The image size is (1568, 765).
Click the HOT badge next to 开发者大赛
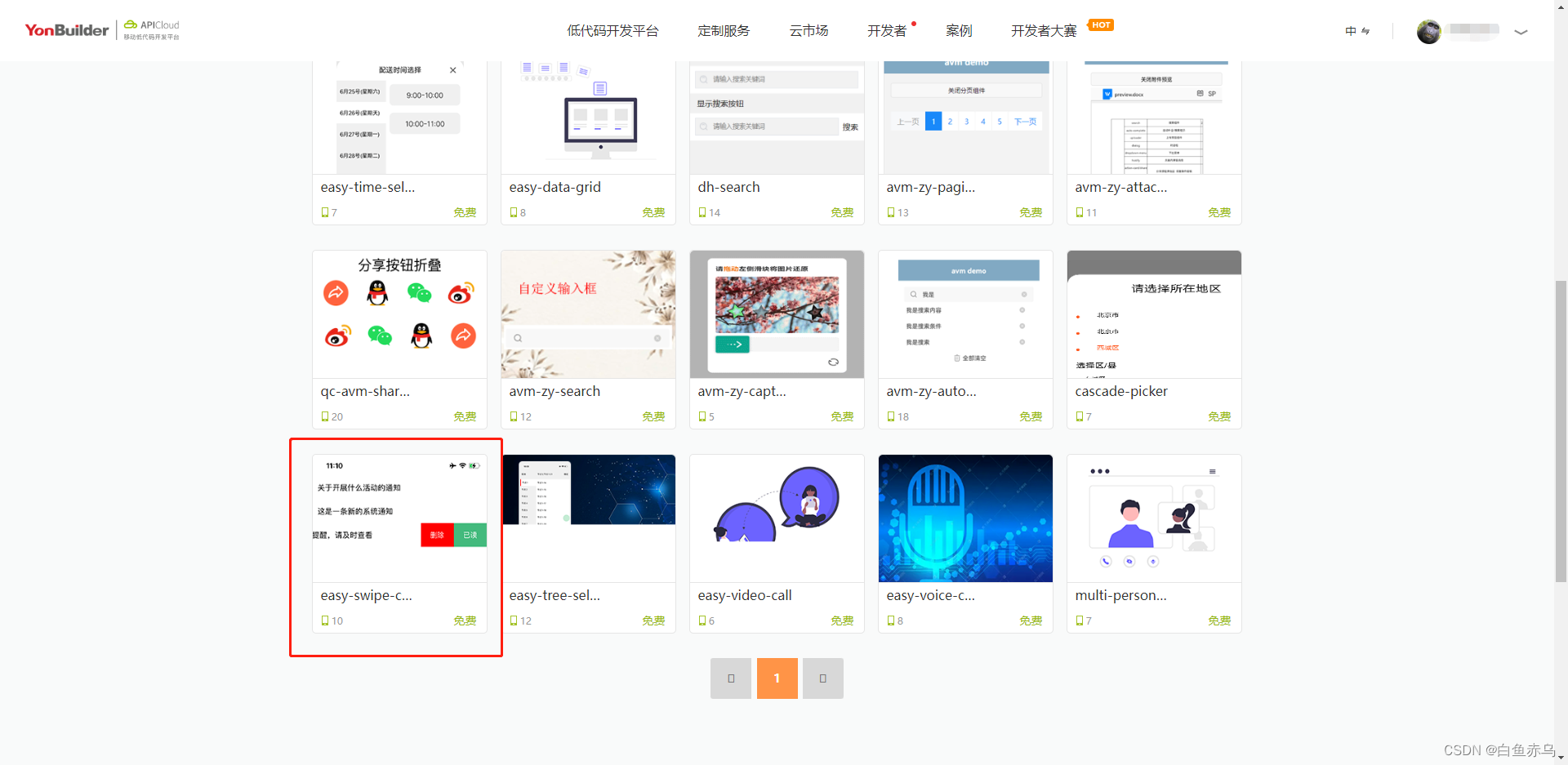(x=1101, y=24)
